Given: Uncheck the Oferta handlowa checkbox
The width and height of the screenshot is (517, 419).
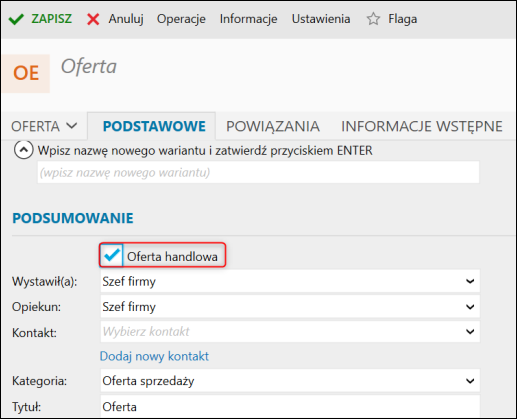Looking at the screenshot, I should (x=112, y=255).
